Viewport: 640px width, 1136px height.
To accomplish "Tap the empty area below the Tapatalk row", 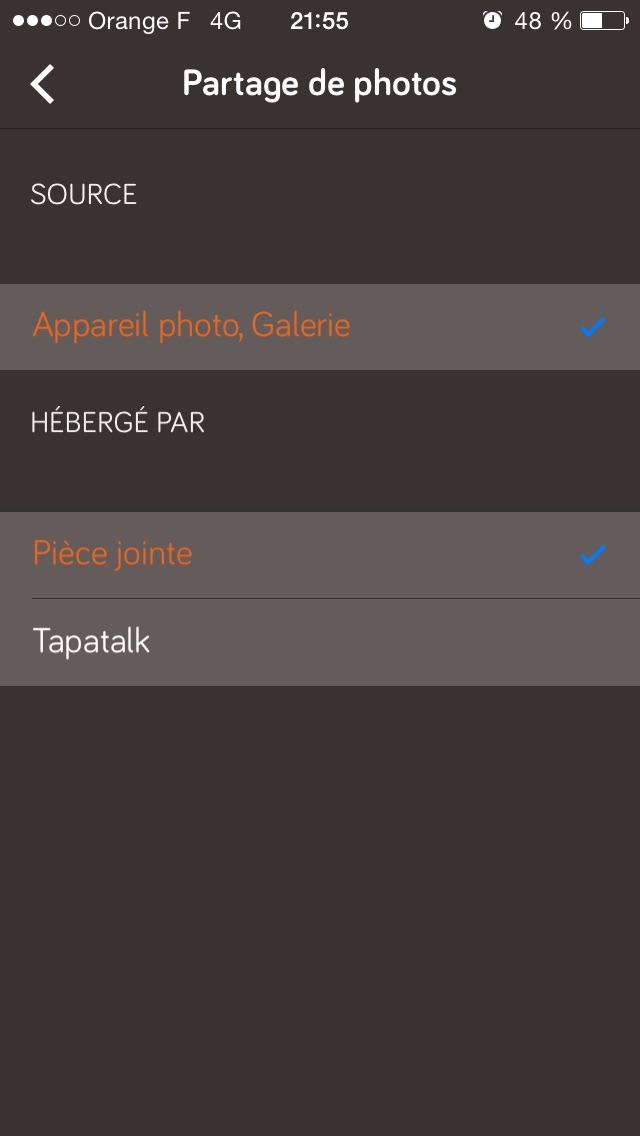I will coord(320,900).
